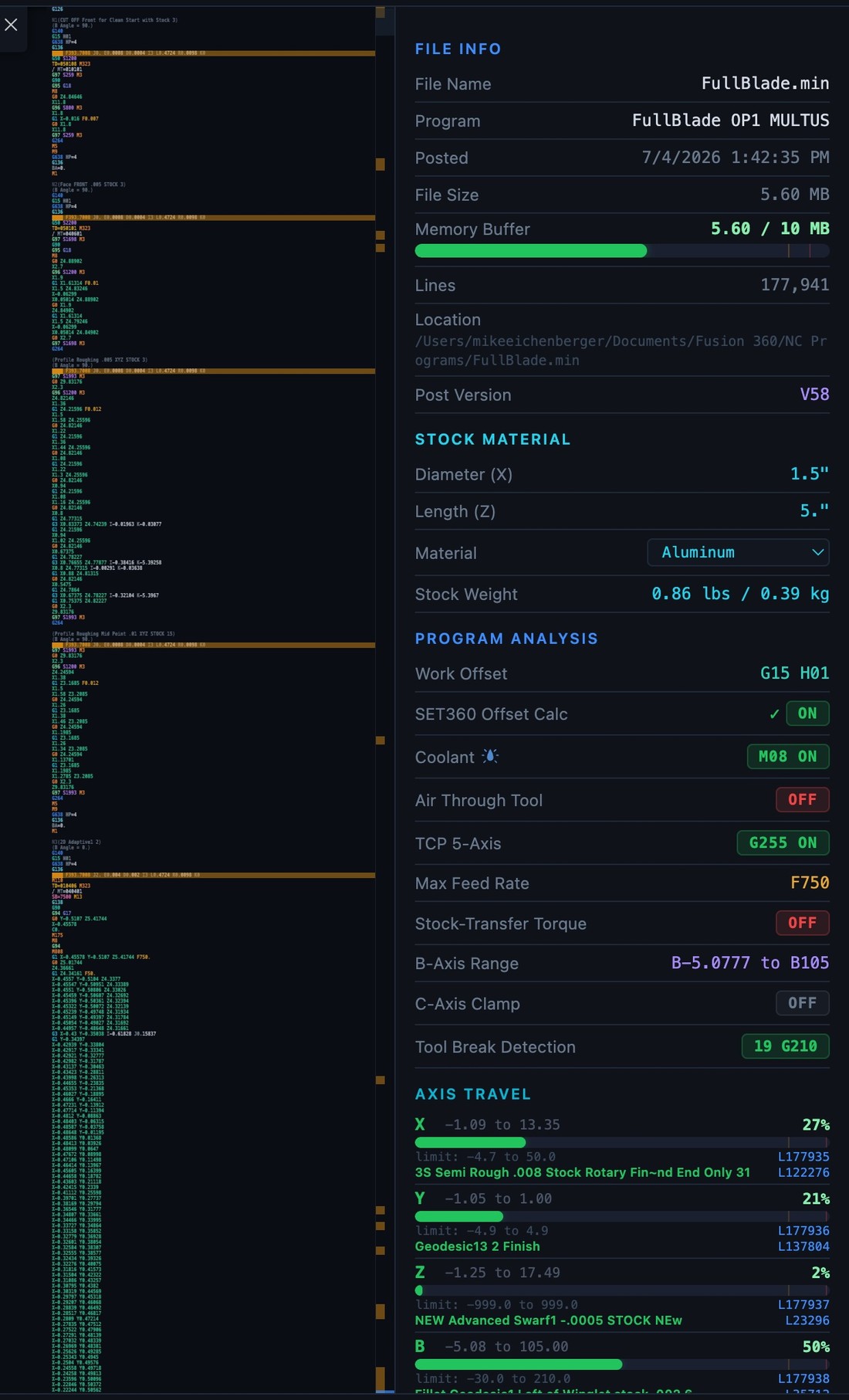
Task: Toggle Stock-Transfer Torque OFF badge
Action: click(x=803, y=923)
